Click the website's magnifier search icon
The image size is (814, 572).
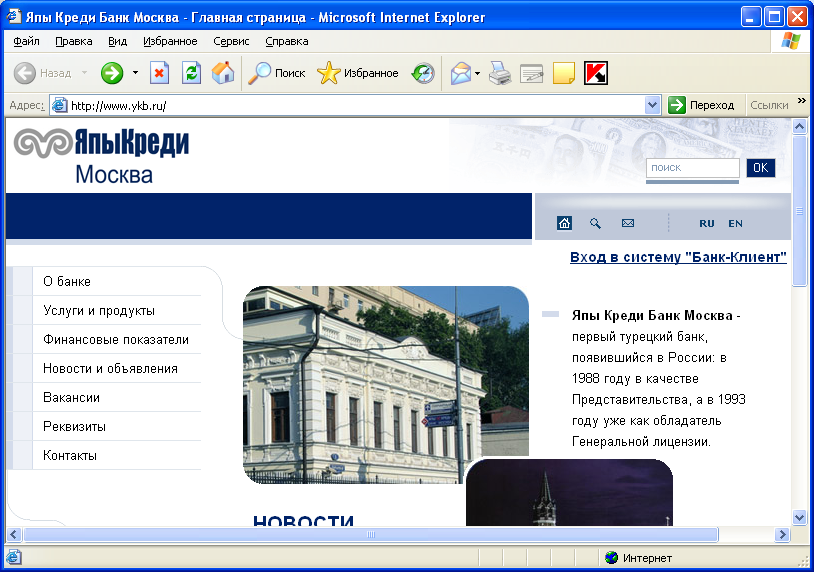(595, 223)
